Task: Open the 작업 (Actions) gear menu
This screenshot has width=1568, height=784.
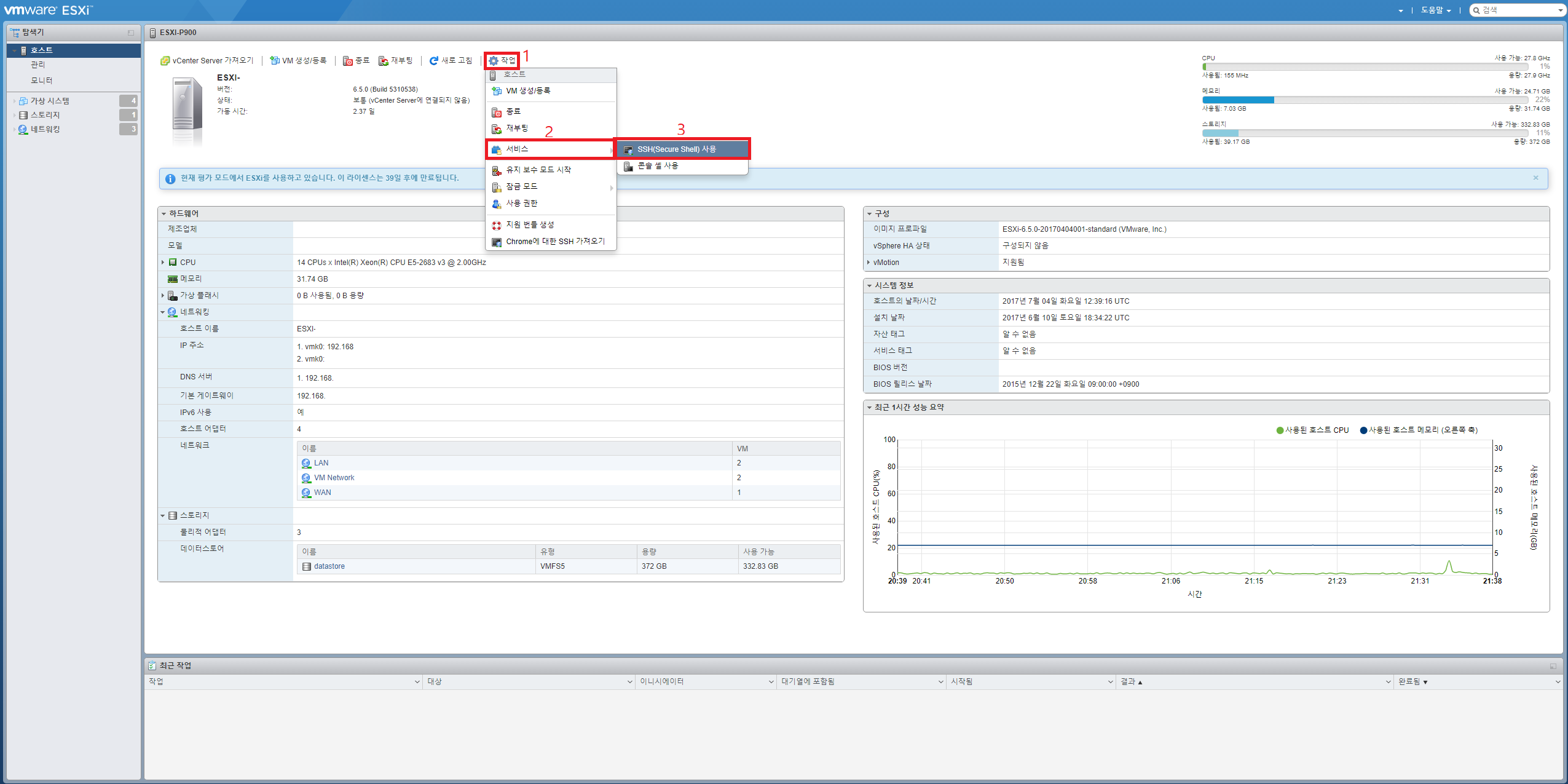Action: click(502, 60)
